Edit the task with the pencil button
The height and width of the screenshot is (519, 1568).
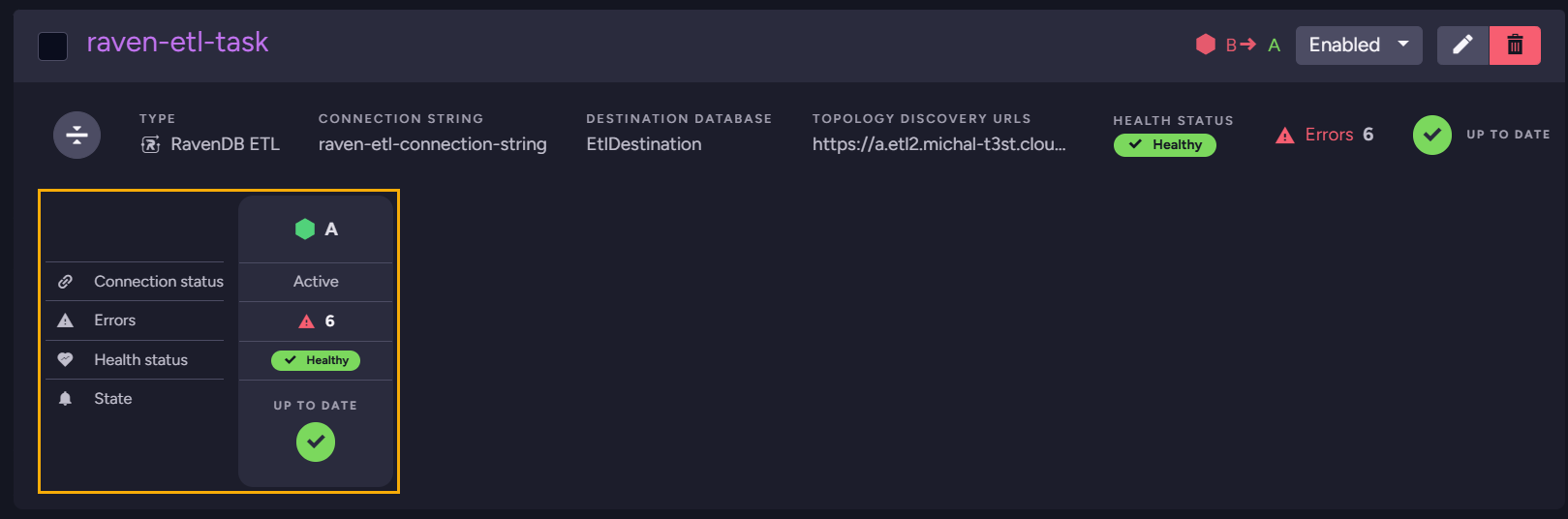[x=1462, y=46]
